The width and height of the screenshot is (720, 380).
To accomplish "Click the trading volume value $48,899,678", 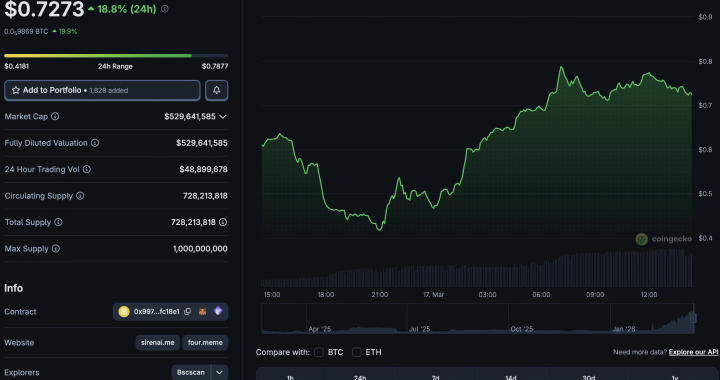I will pos(203,169).
